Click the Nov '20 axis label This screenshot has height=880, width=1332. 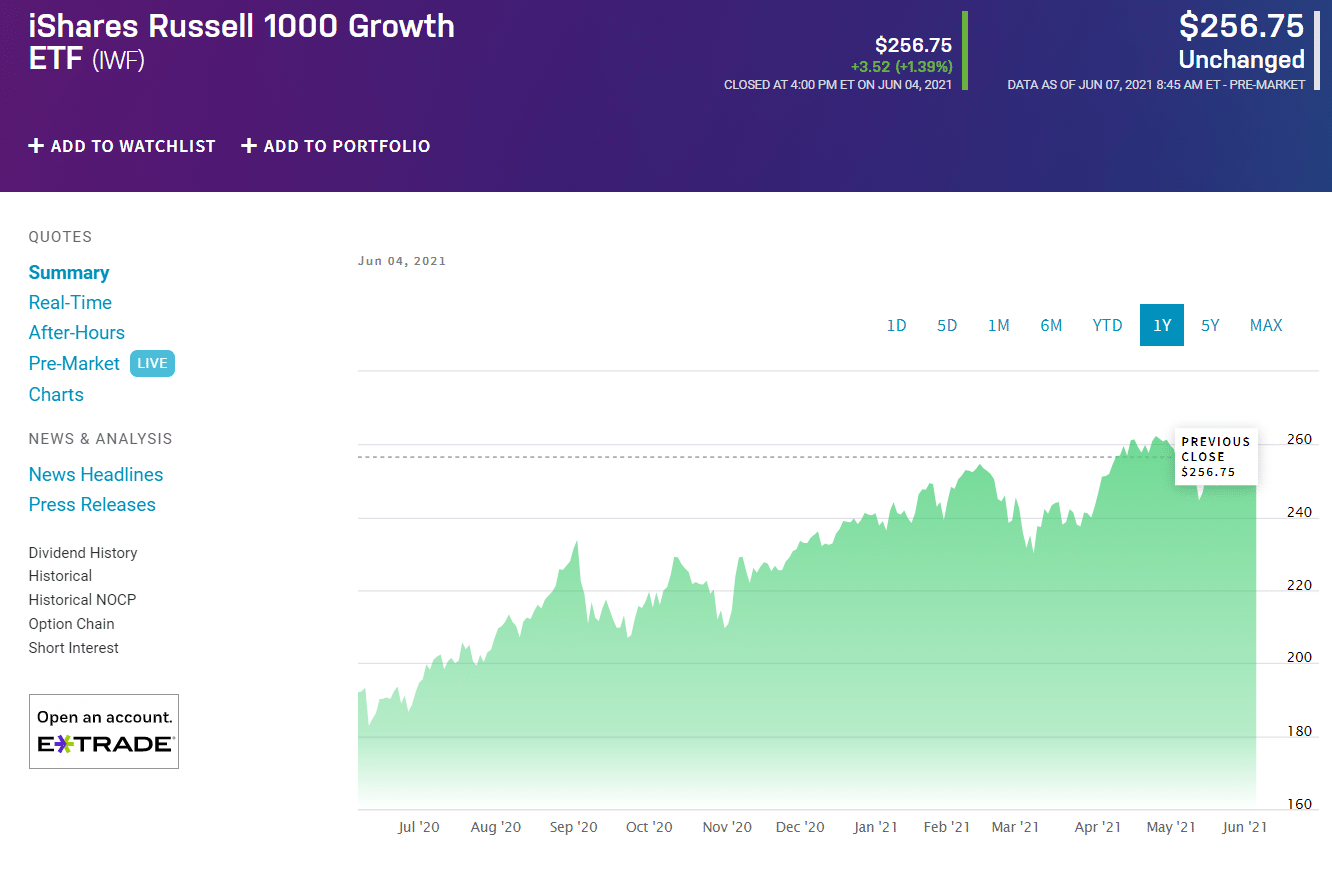[x=727, y=827]
